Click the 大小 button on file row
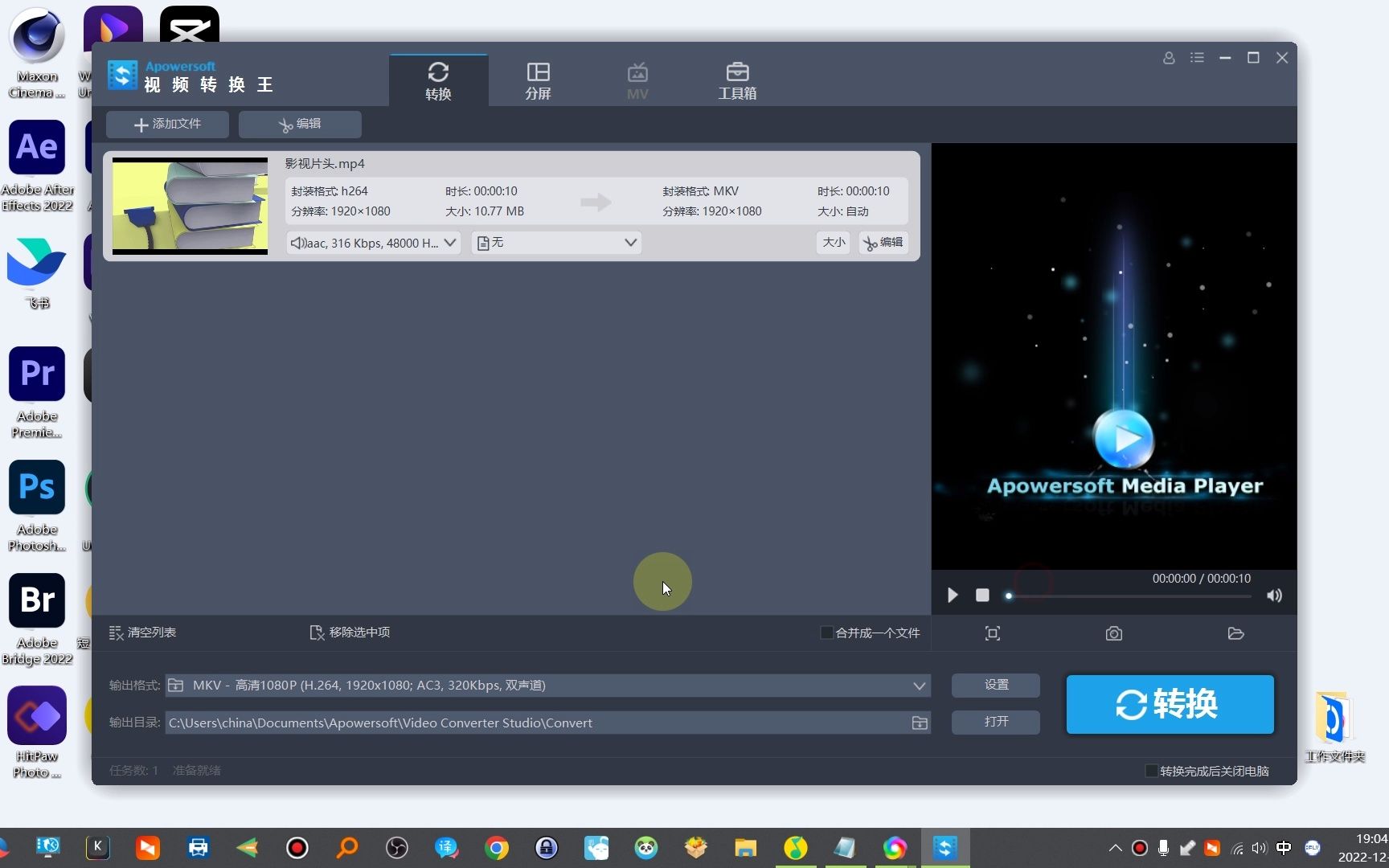 coord(834,242)
